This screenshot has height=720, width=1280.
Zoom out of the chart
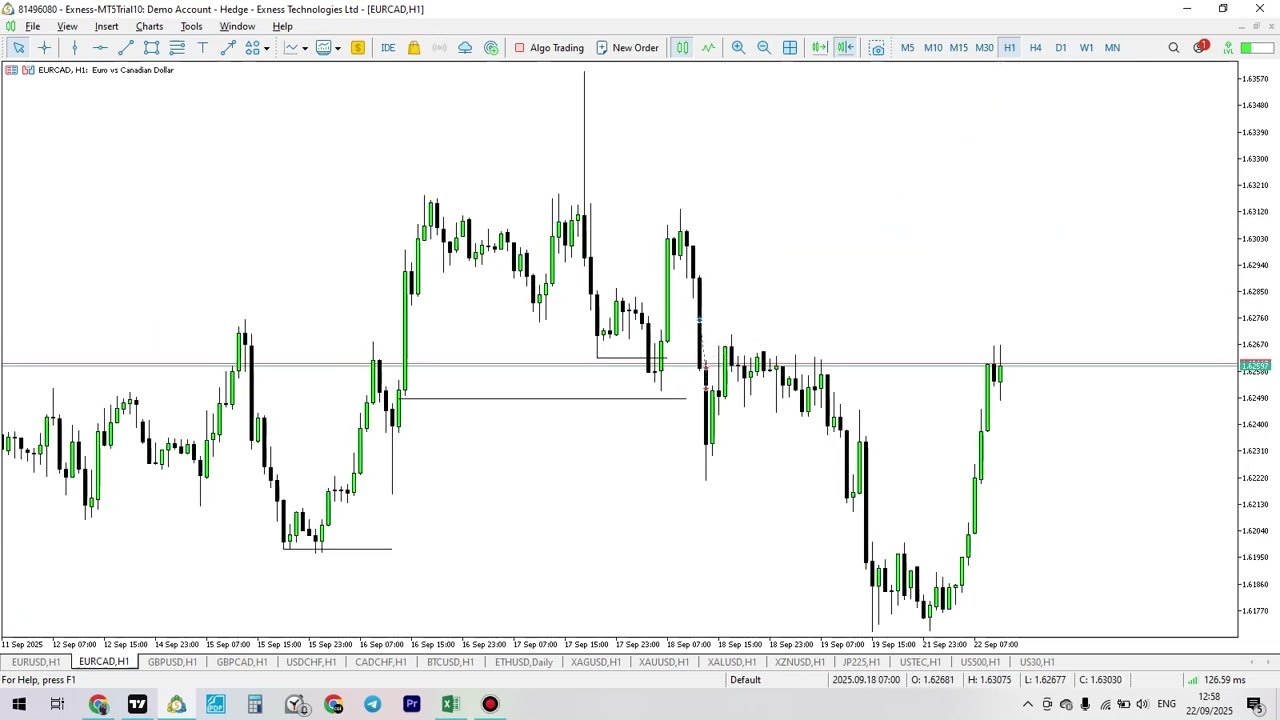click(764, 48)
